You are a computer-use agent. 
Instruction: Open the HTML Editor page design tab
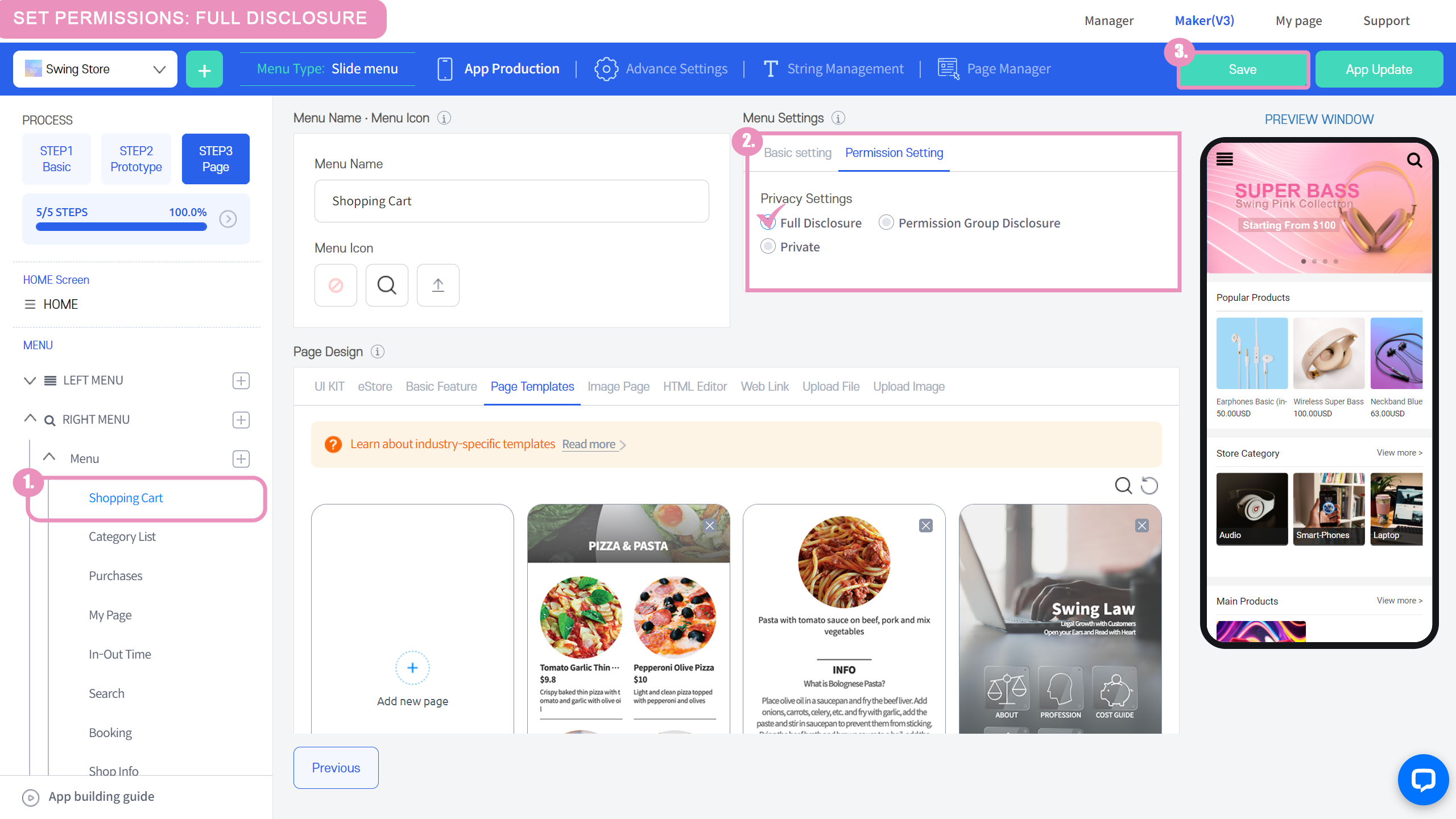pos(694,387)
